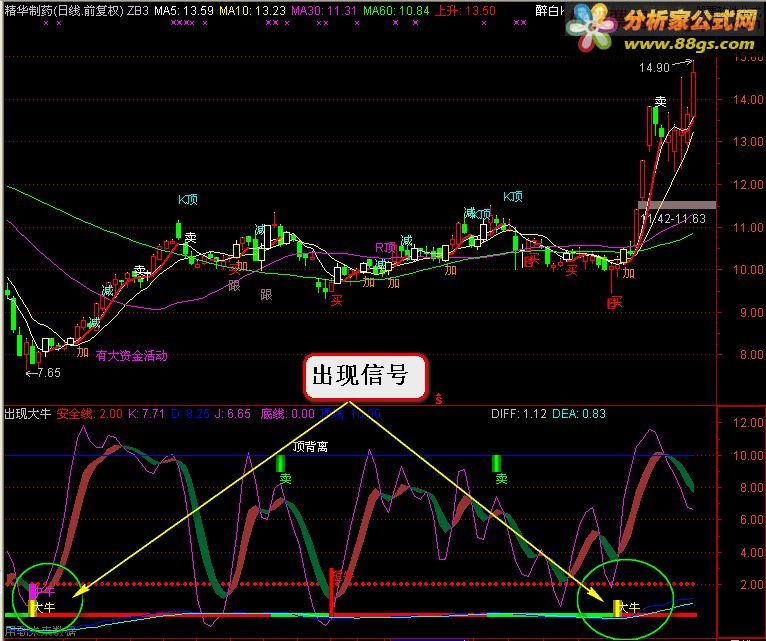Viewport: 766px width, 641px height.
Task: Click the D: 8.25 readout
Action: click(x=191, y=414)
